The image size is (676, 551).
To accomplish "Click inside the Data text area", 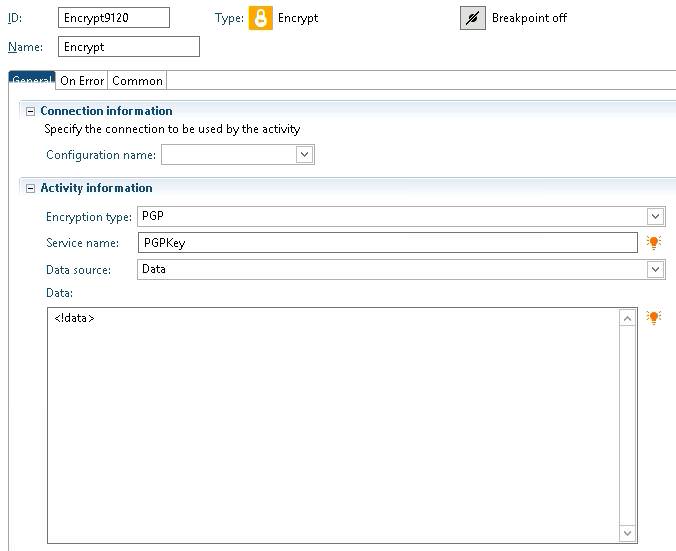I will 333,425.
